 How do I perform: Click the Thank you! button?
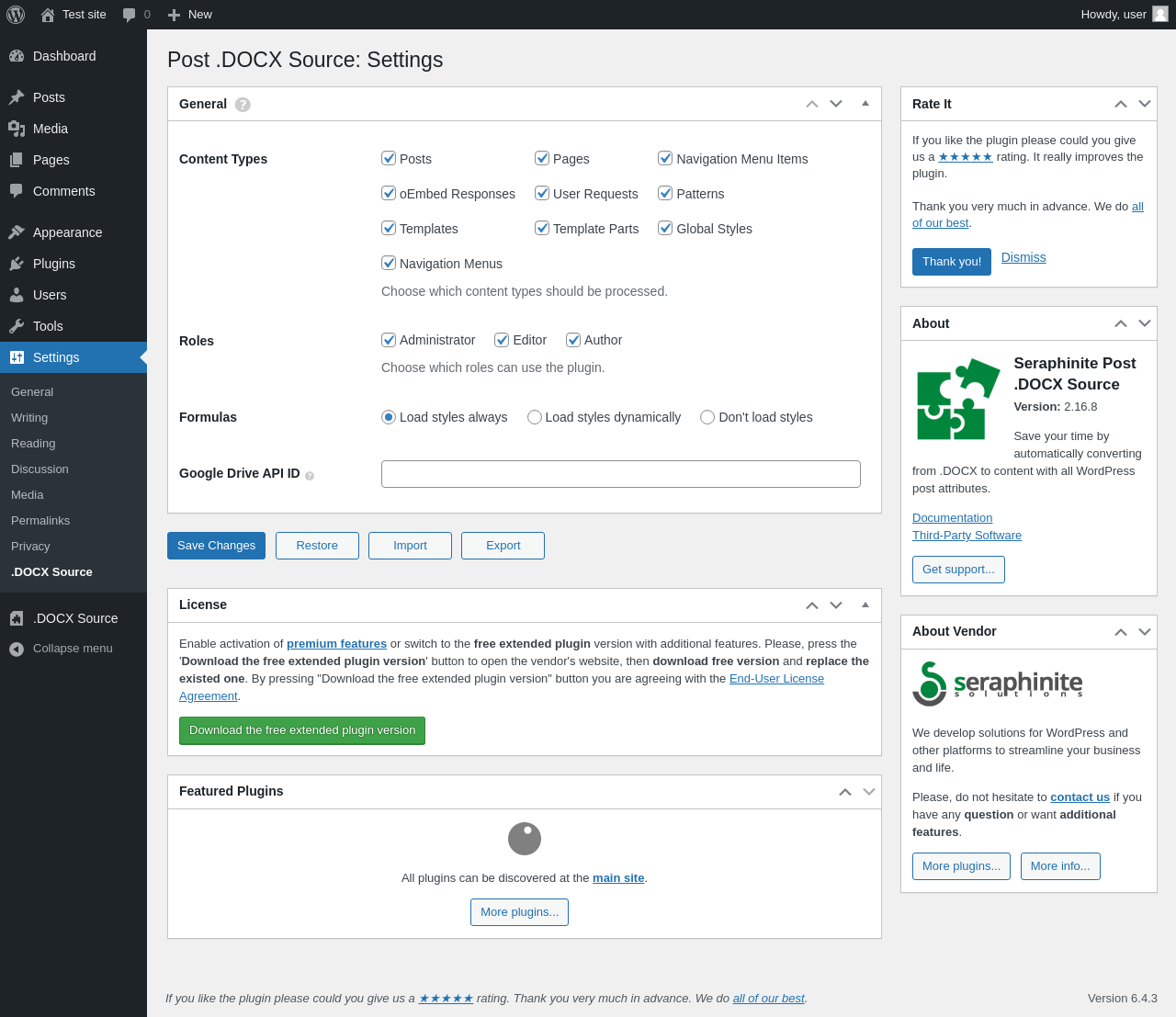952,262
